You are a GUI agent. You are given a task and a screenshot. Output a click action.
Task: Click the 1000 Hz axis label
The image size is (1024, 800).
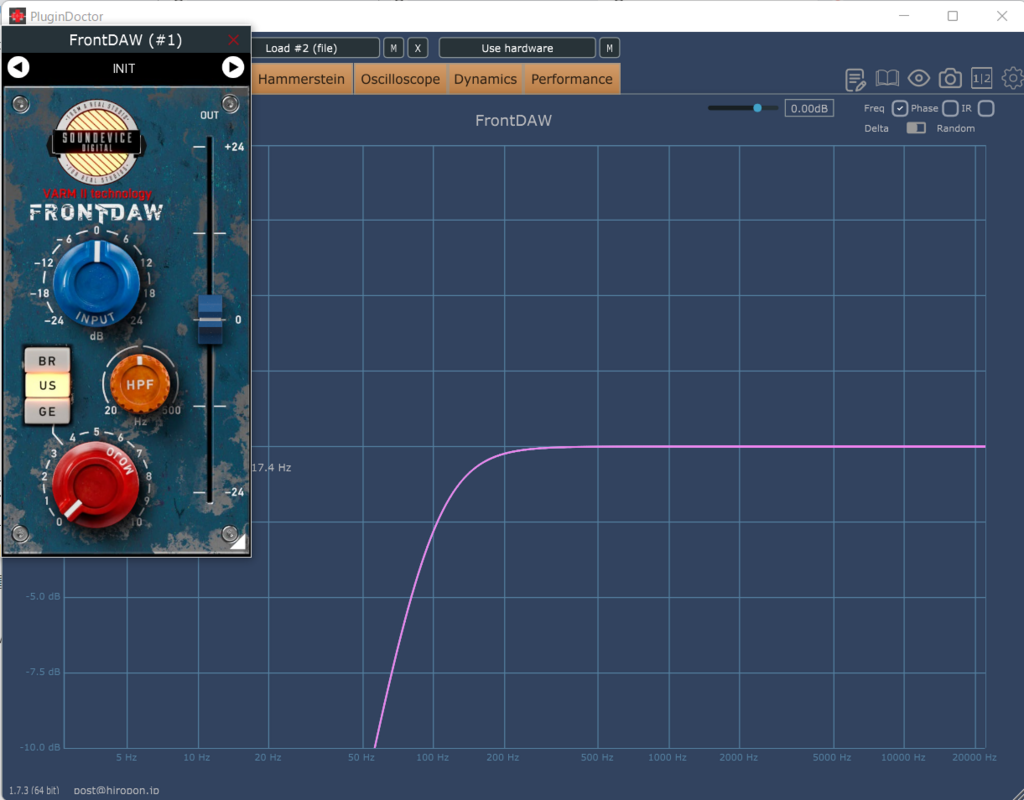tap(667, 757)
